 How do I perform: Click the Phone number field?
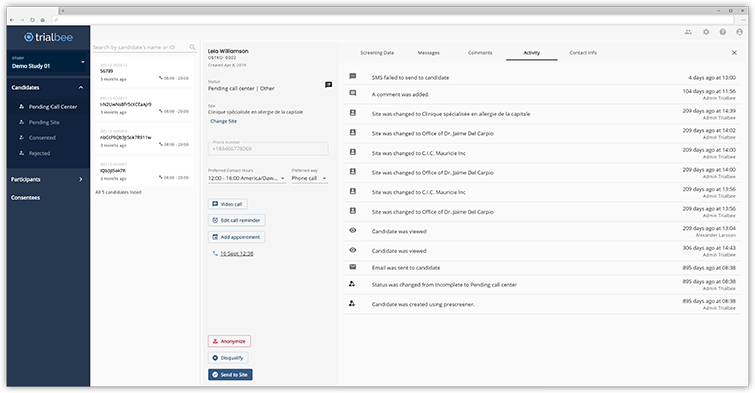(268, 148)
